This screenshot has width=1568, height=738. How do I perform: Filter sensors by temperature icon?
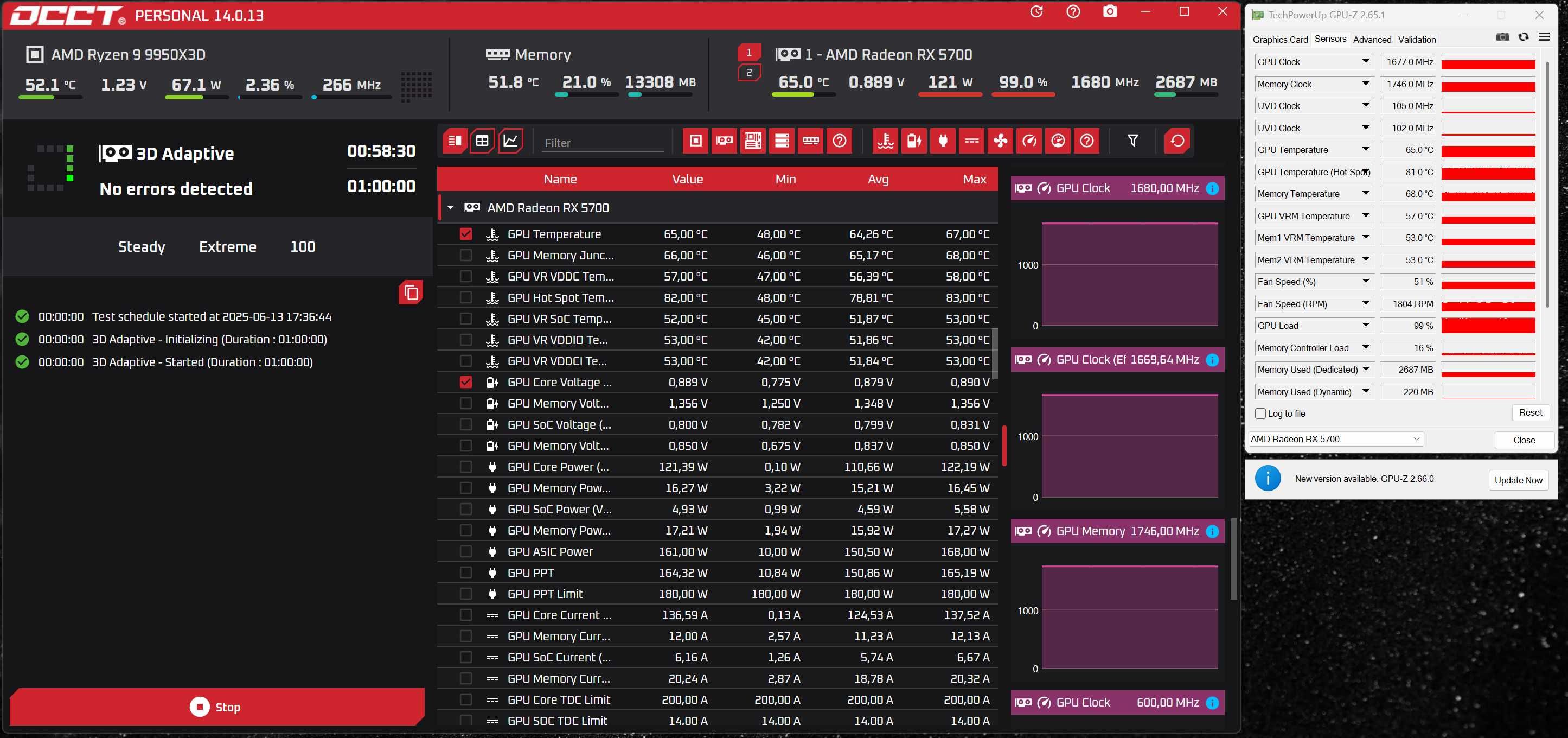pyautogui.click(x=885, y=141)
